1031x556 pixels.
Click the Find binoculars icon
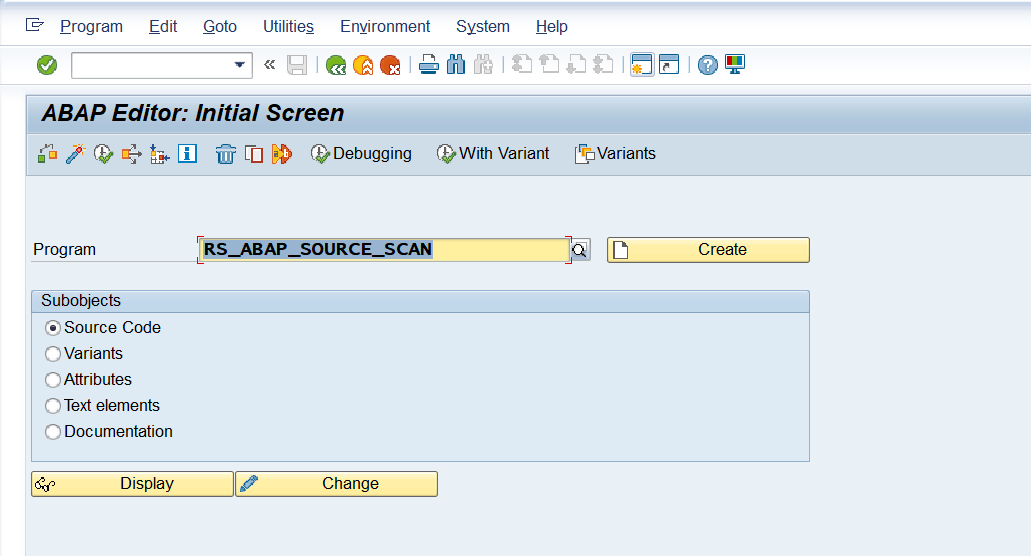tap(456, 65)
